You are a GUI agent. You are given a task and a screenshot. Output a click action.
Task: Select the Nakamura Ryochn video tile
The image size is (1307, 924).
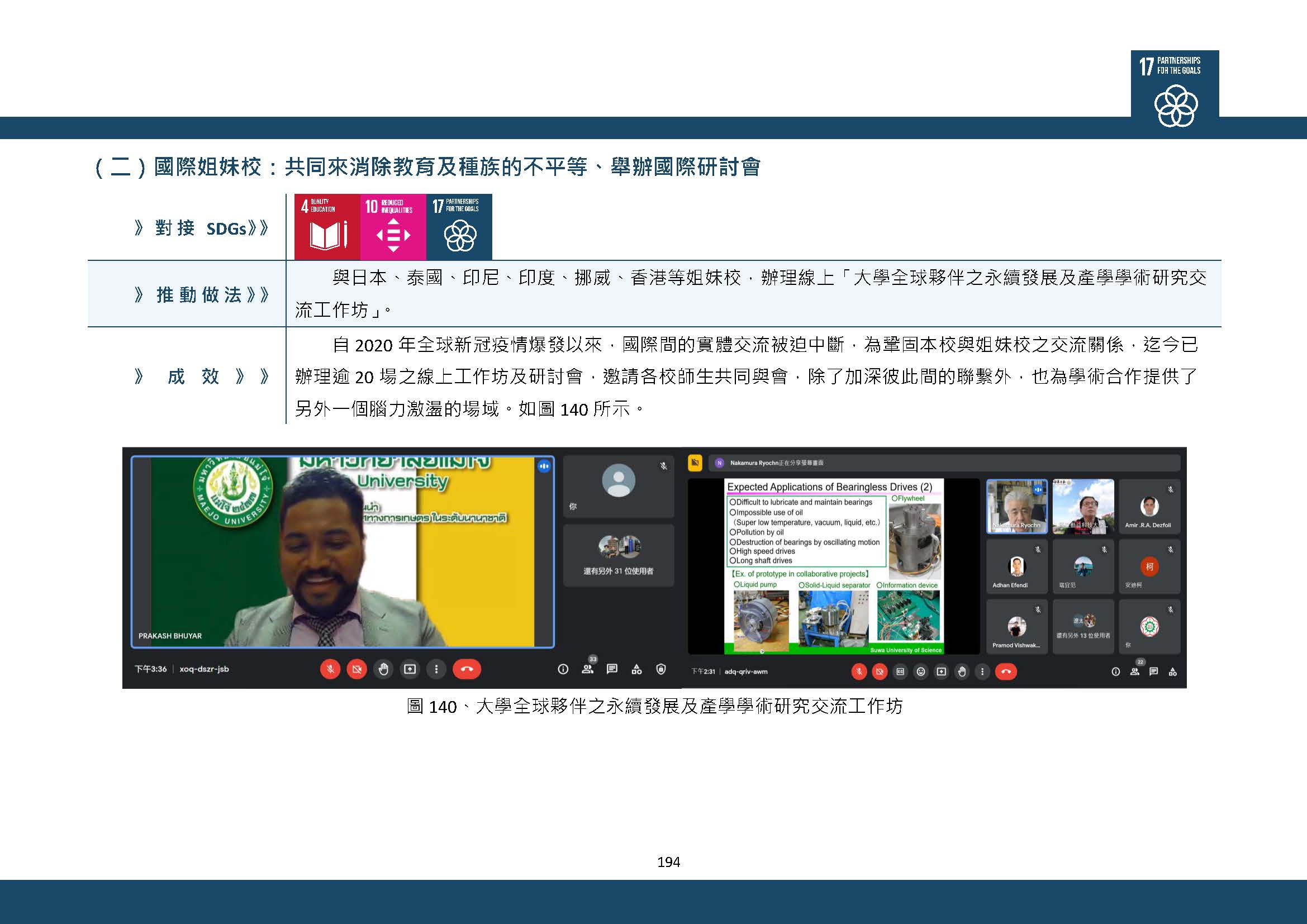tap(1016, 506)
